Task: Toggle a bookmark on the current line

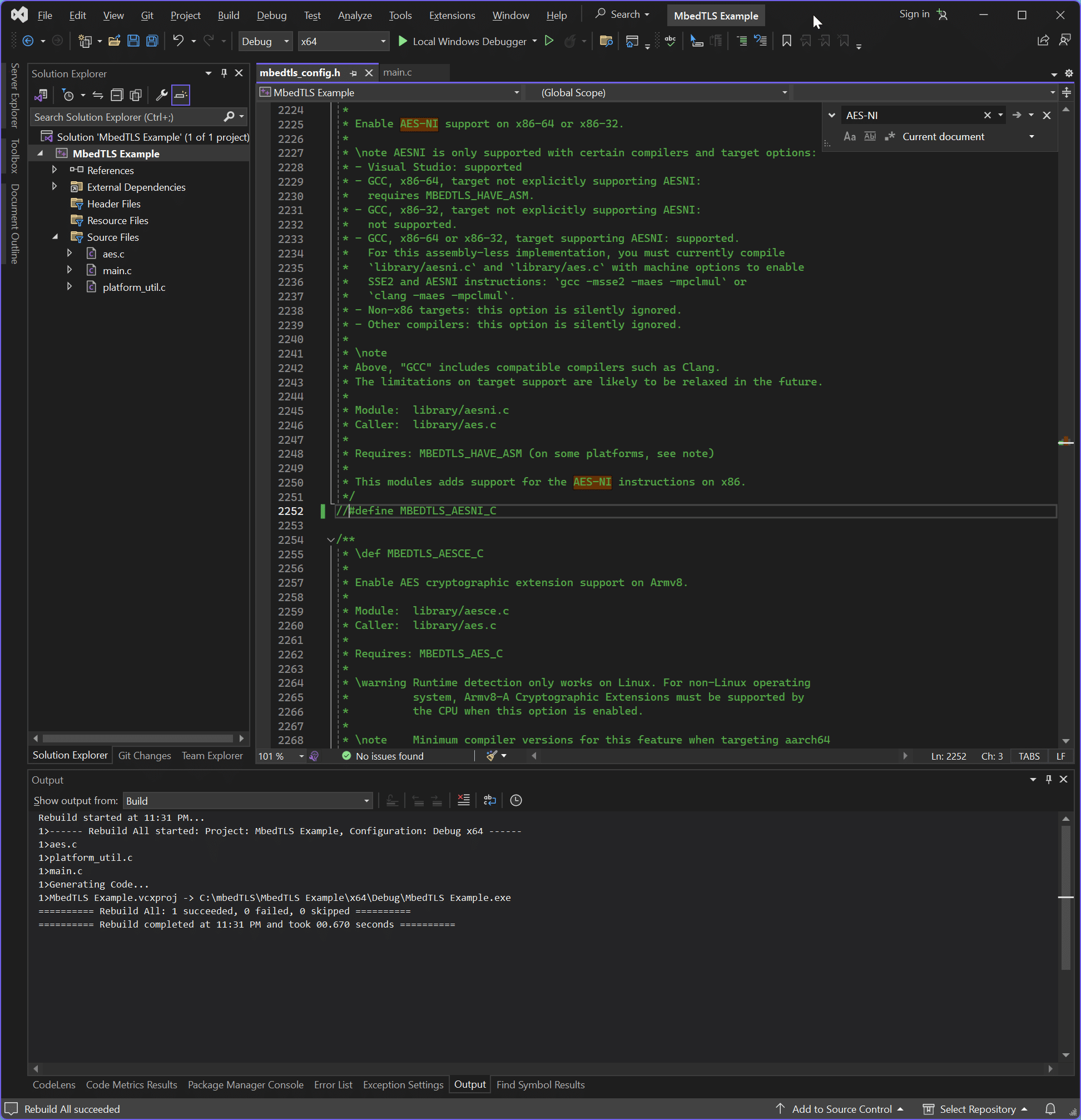Action: coord(786,41)
